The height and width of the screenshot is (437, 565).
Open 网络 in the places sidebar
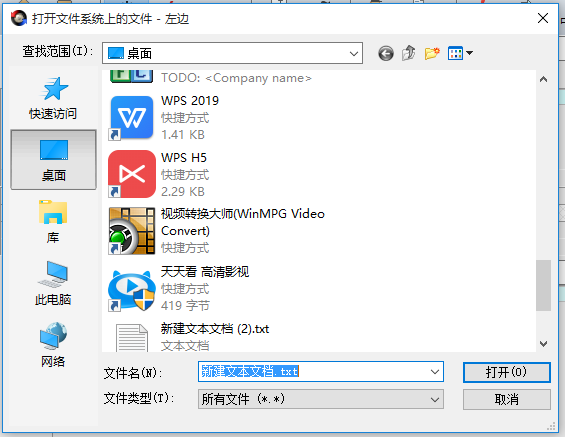(53, 345)
